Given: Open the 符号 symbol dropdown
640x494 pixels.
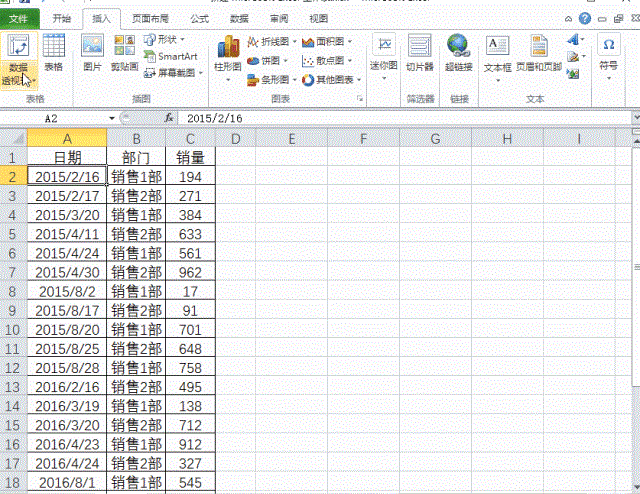Looking at the screenshot, I should pos(608,53).
